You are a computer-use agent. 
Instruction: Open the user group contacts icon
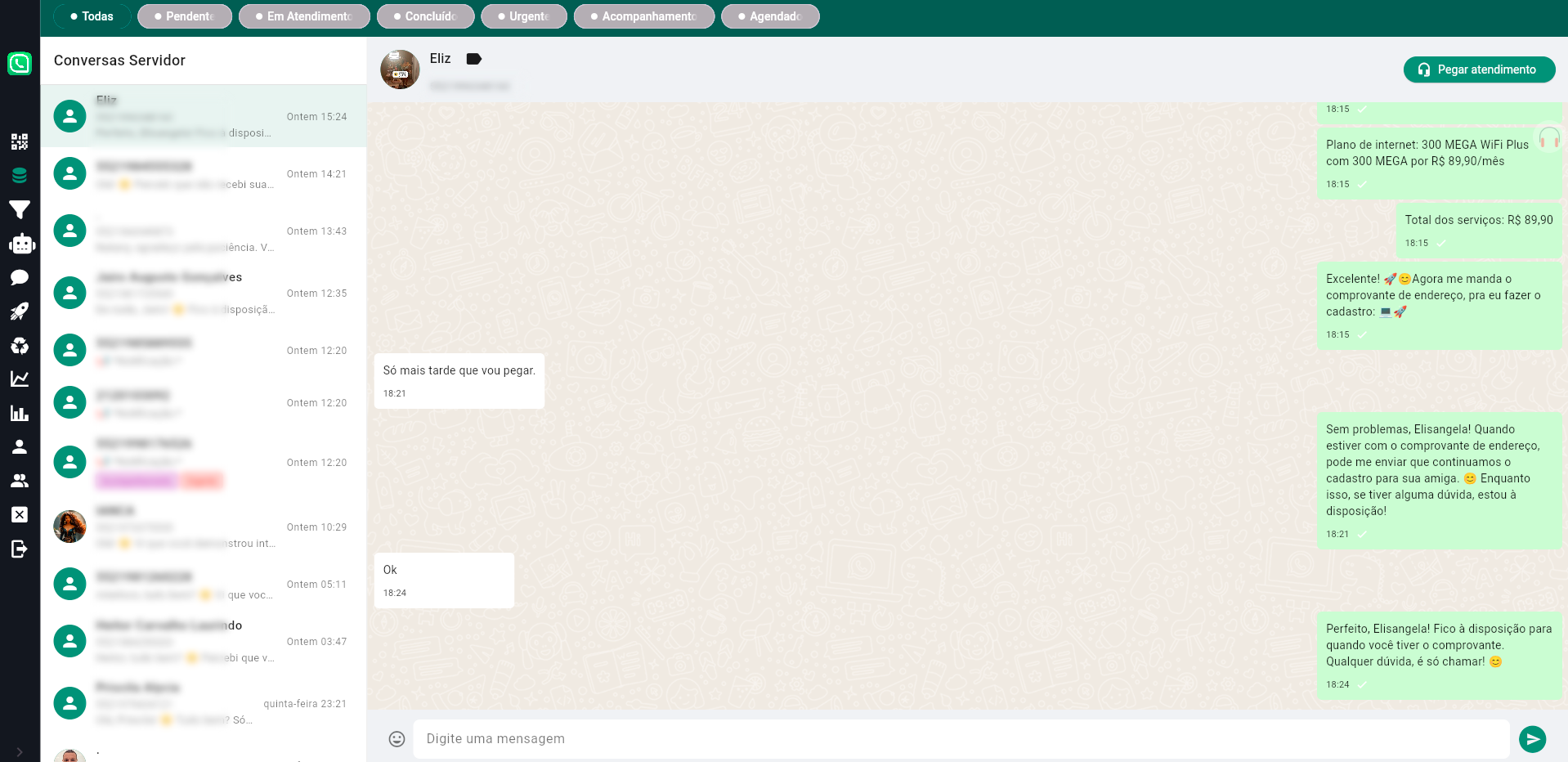tap(20, 481)
